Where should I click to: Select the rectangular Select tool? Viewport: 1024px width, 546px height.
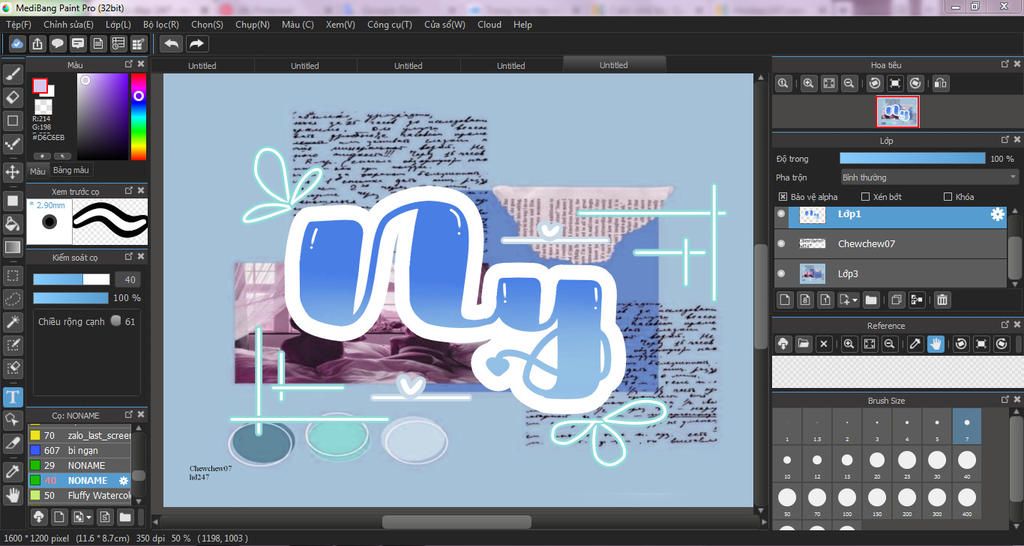(12, 276)
